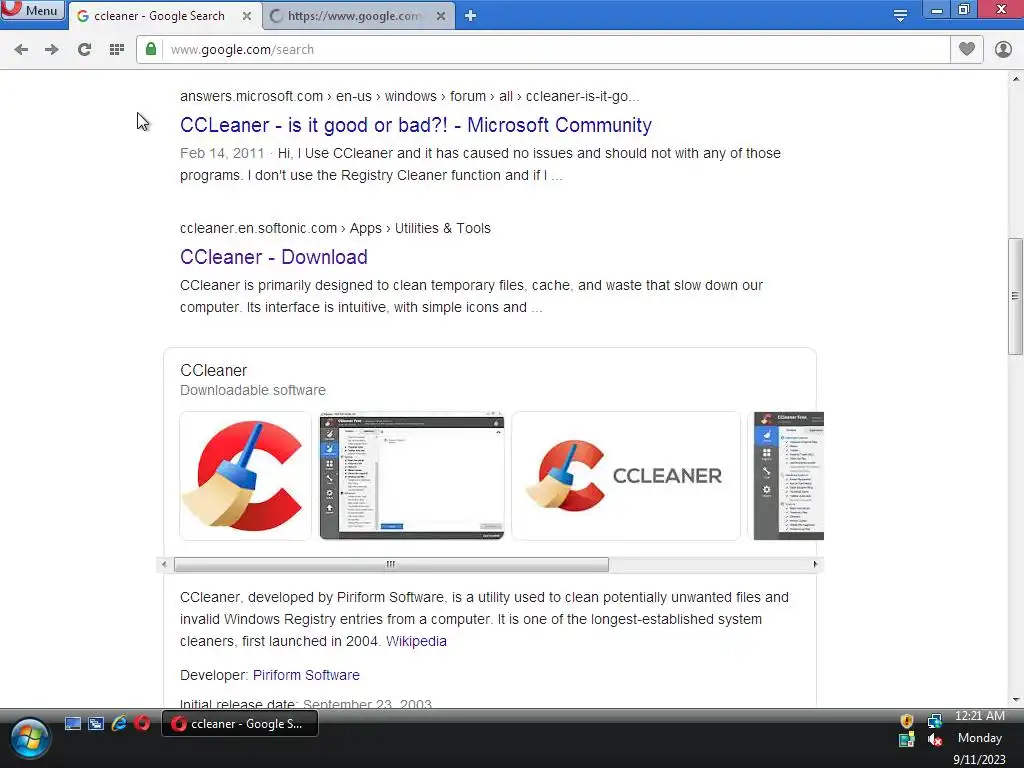Open the Windows Start orb
Screen dimensions: 1024x768
(29, 739)
